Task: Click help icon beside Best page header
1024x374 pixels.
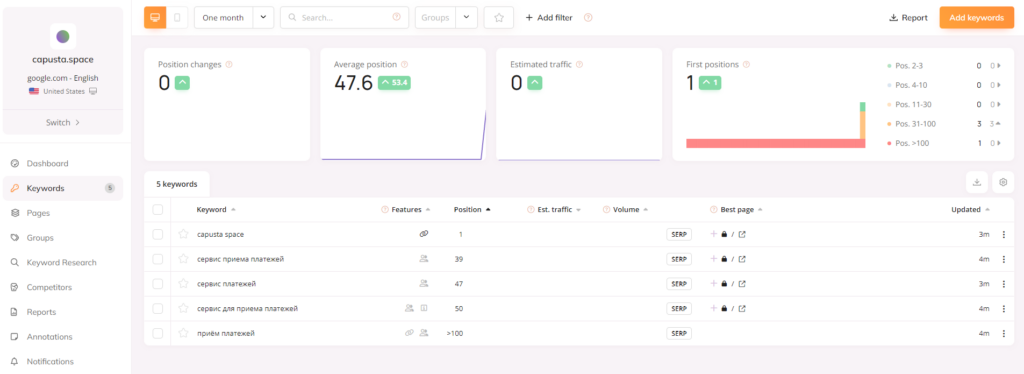Action: (714, 210)
